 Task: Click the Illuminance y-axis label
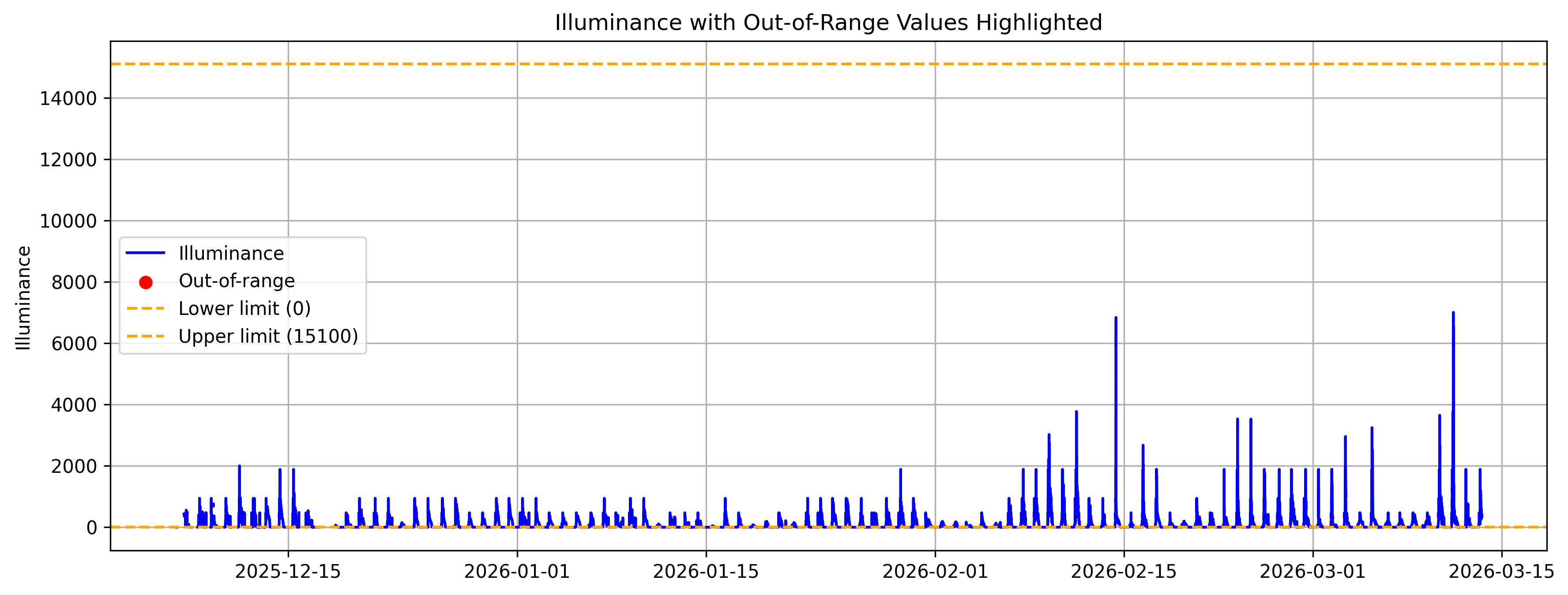coord(23,297)
